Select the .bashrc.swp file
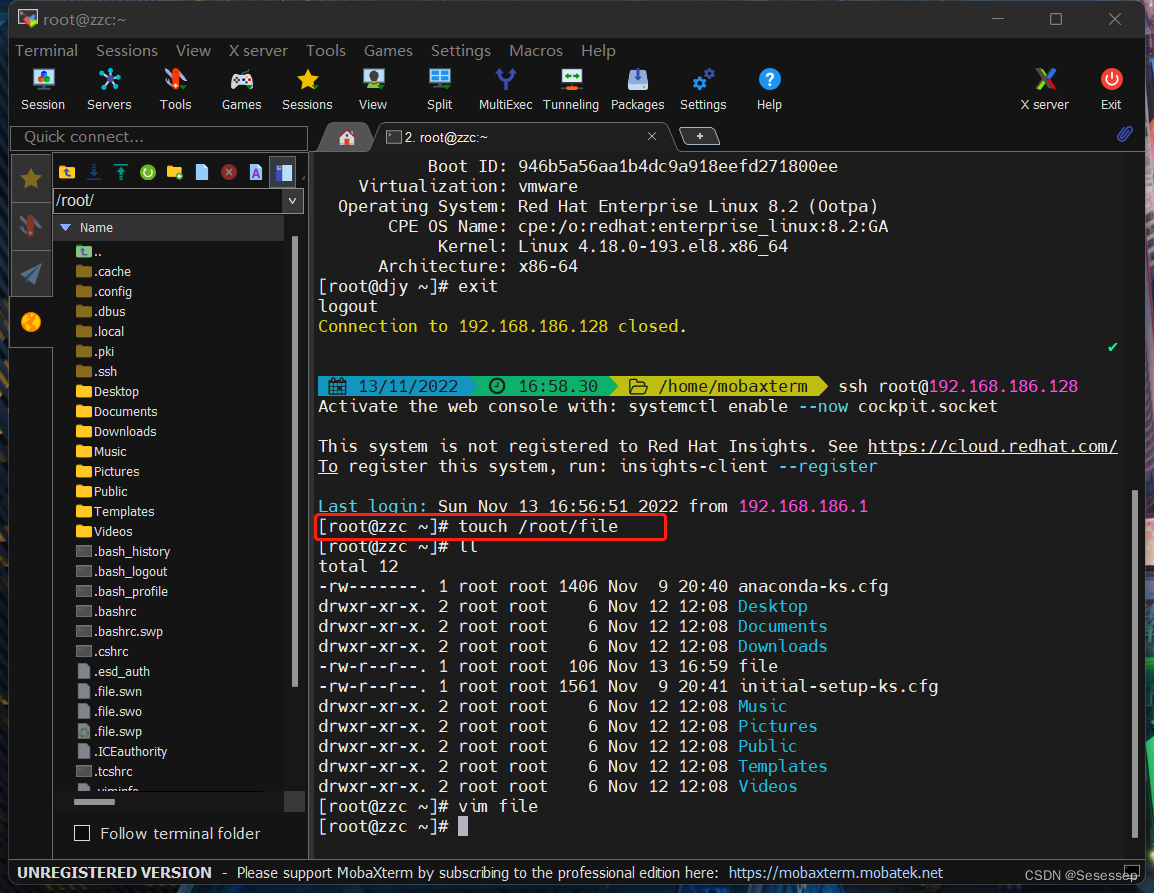Image resolution: width=1154 pixels, height=893 pixels. pyautogui.click(x=119, y=632)
